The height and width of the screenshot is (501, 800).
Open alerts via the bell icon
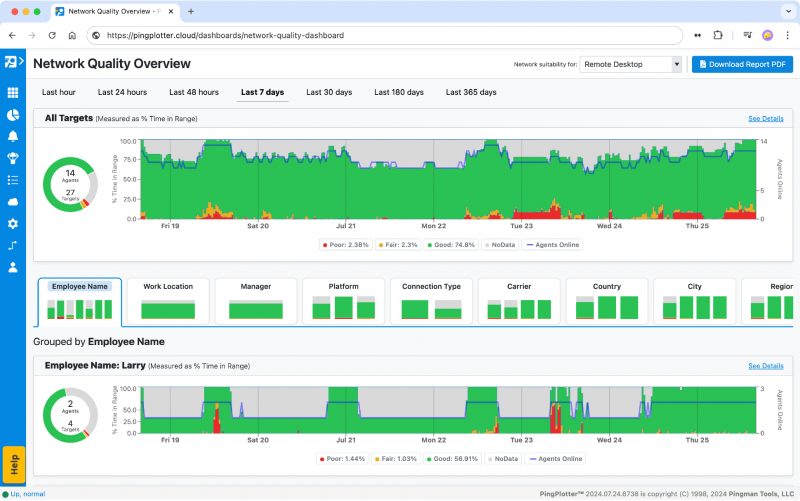(x=13, y=136)
